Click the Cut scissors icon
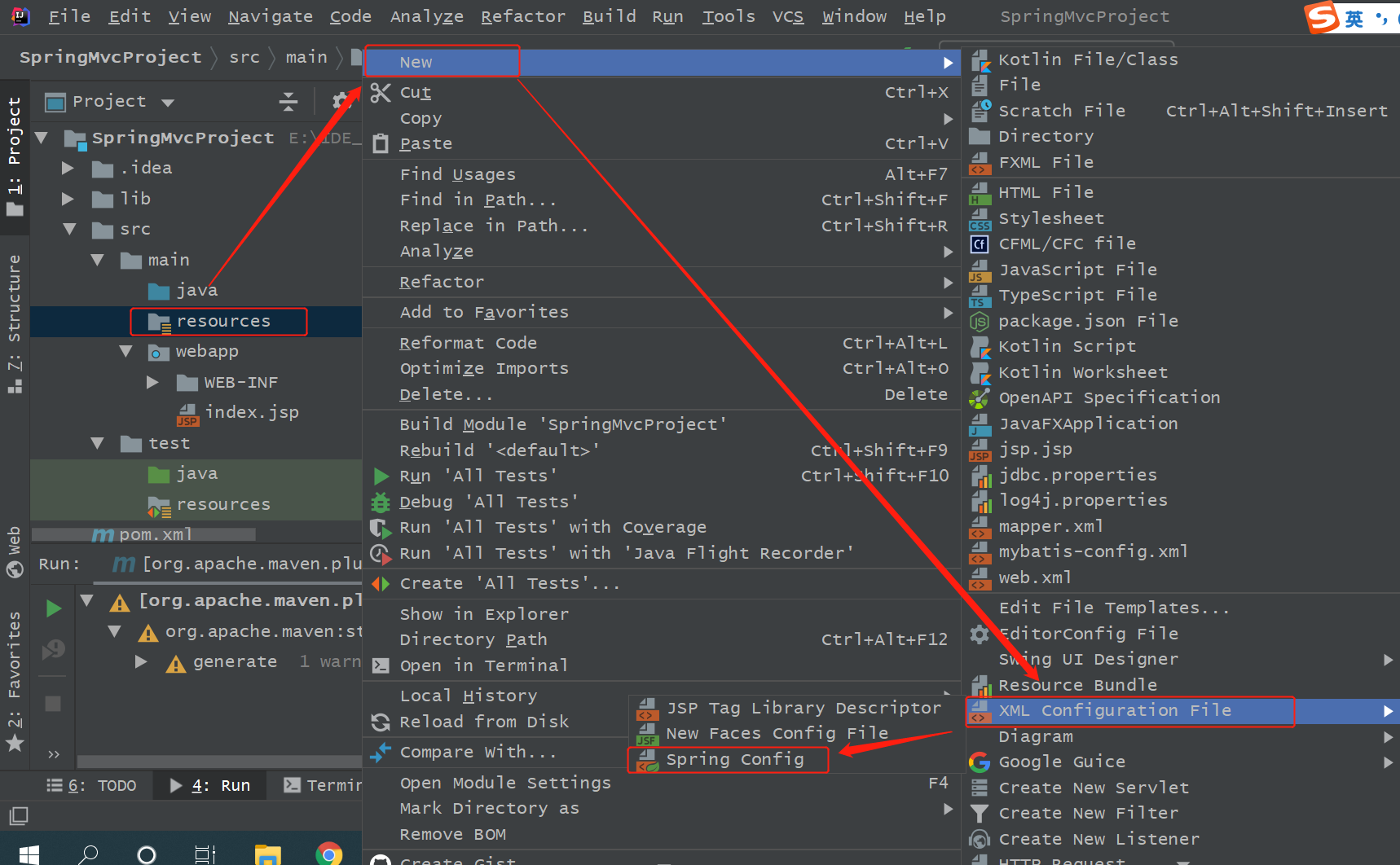Image resolution: width=1400 pixels, height=865 pixels. point(381,93)
